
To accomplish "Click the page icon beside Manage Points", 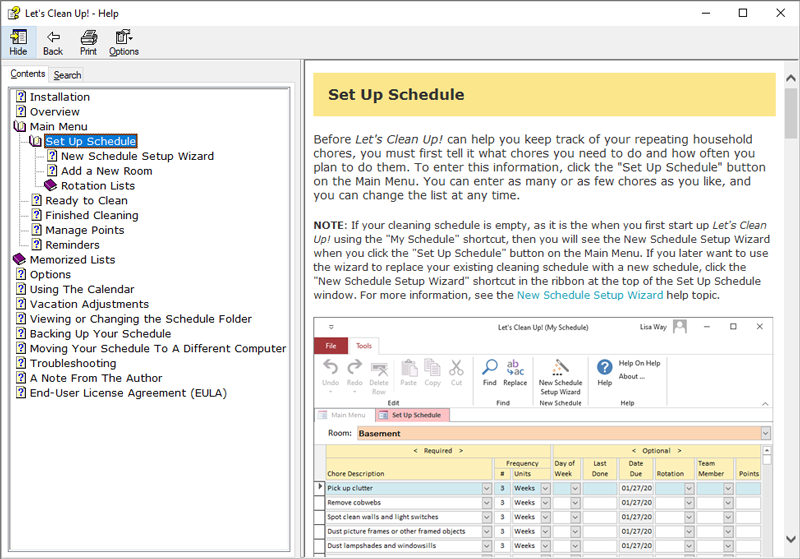I will [37, 230].
